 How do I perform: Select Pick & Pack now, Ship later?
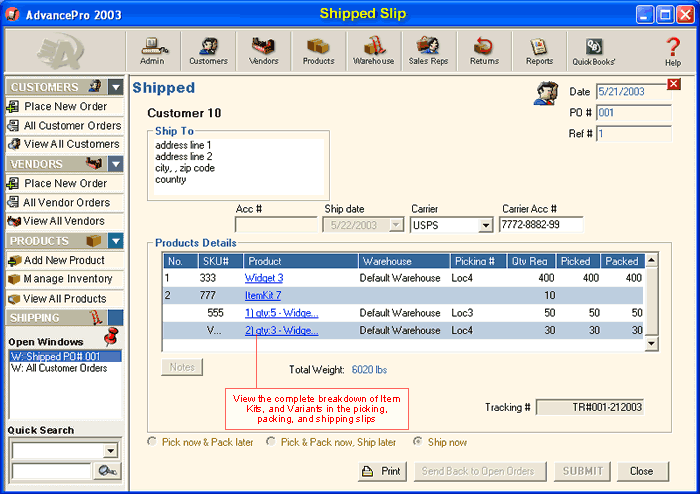pyautogui.click(x=271, y=442)
